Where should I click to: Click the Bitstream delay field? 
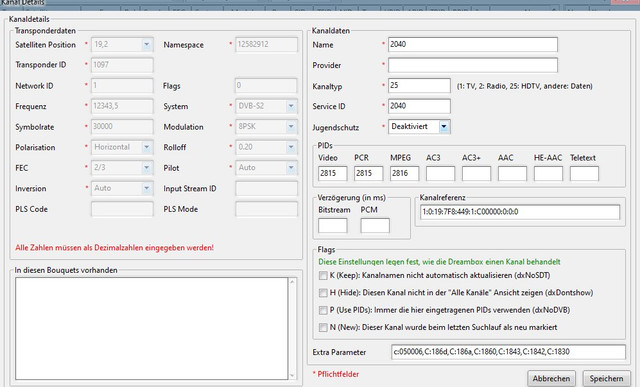[333, 225]
